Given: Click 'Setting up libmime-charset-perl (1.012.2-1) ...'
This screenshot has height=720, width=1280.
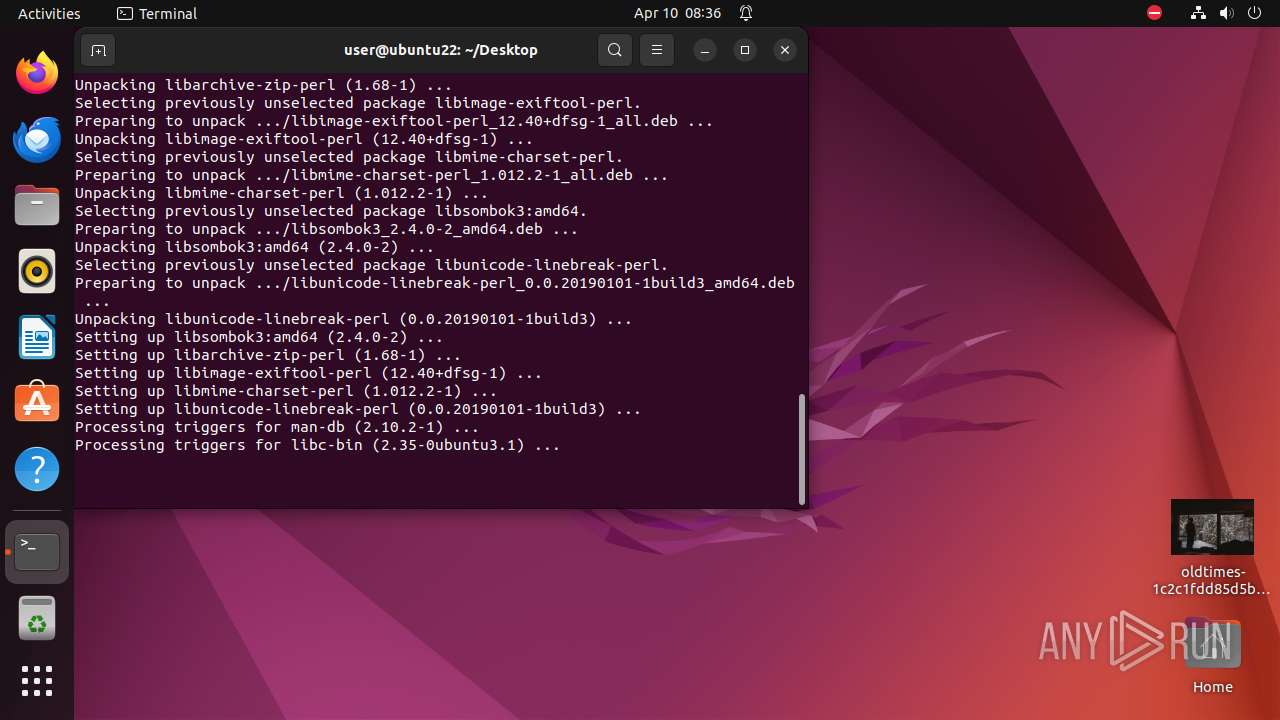Looking at the screenshot, I should pyautogui.click(x=286, y=391).
